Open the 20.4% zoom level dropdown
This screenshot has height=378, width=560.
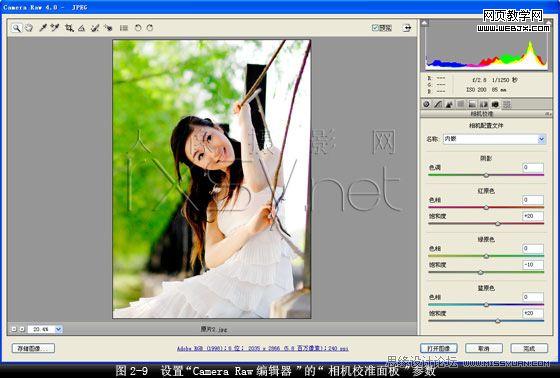point(45,329)
